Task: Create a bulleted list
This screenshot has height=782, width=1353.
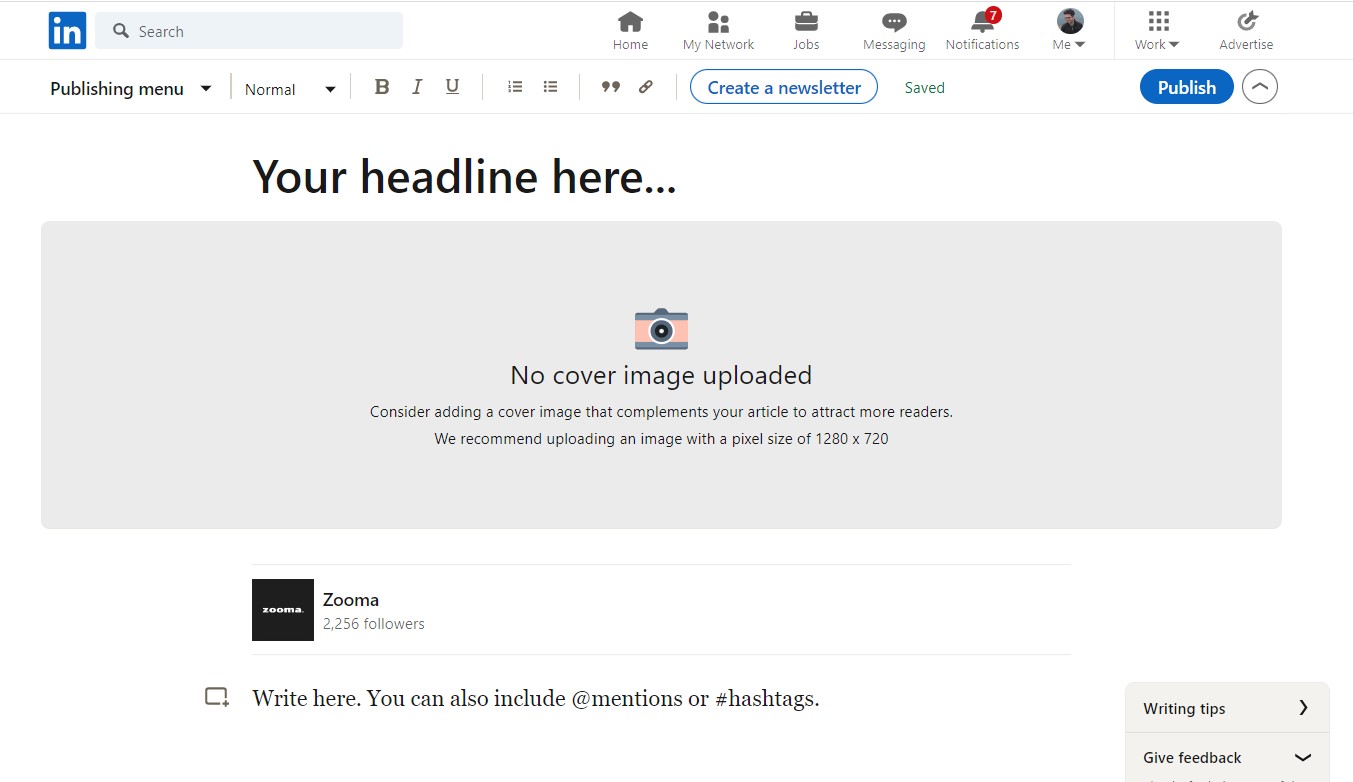Action: click(x=550, y=87)
